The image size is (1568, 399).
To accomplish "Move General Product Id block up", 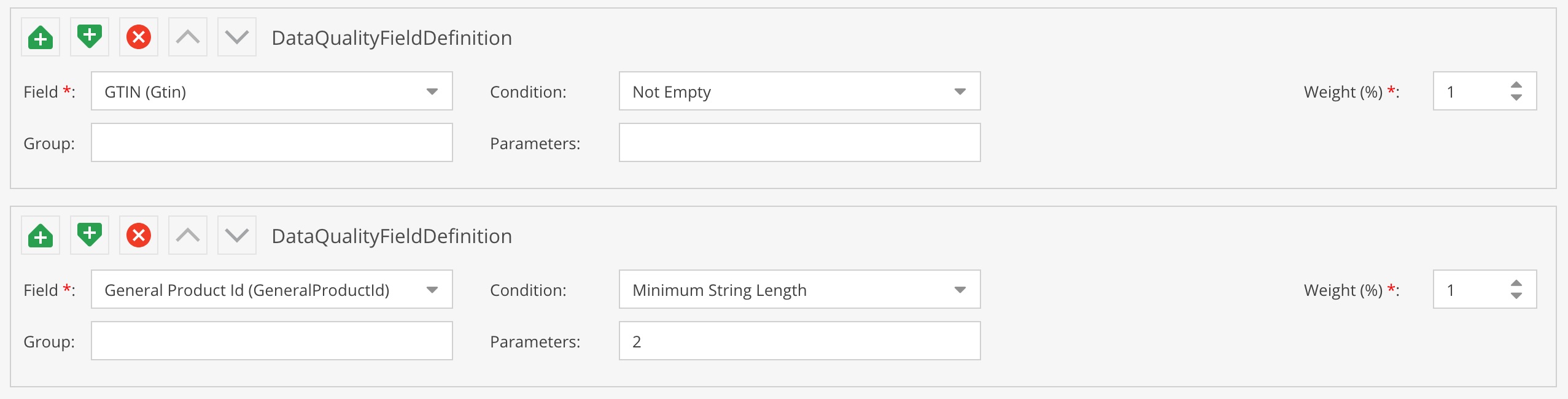I will [x=188, y=236].
